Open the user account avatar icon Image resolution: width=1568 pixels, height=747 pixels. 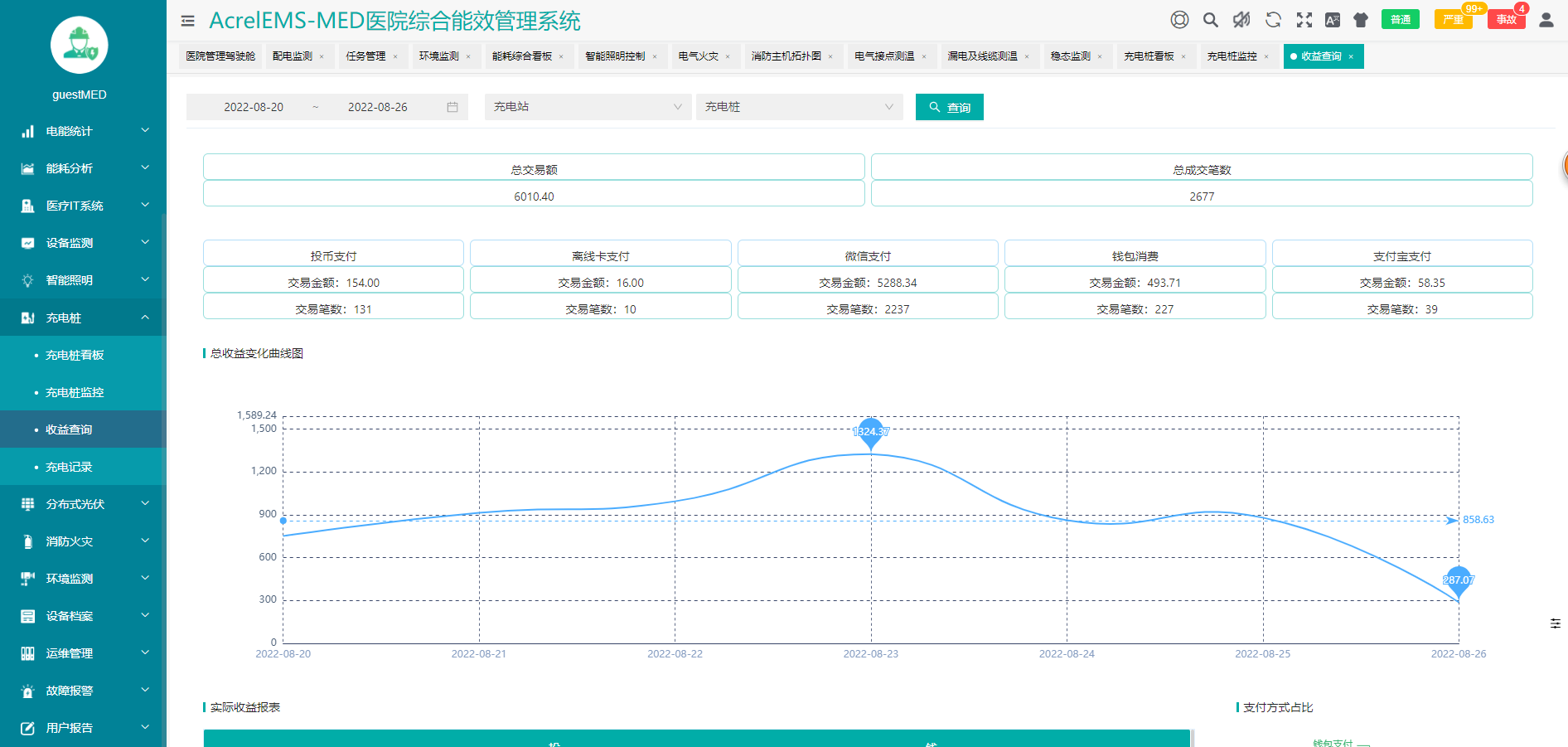tap(1546, 20)
